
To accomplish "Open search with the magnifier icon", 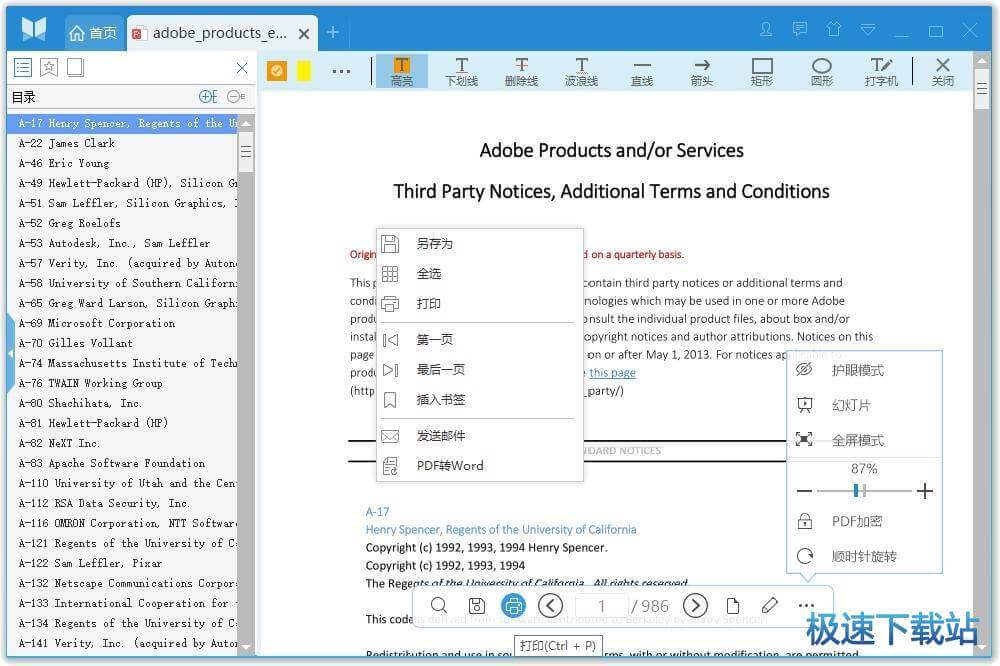I will coord(439,605).
